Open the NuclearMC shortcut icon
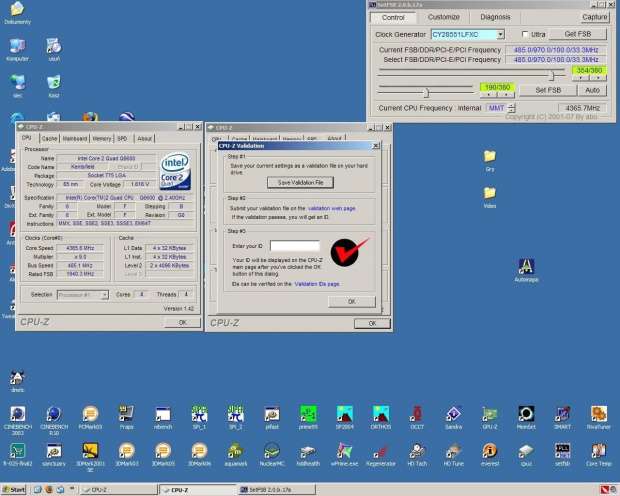This screenshot has height=496, width=620. 272,451
